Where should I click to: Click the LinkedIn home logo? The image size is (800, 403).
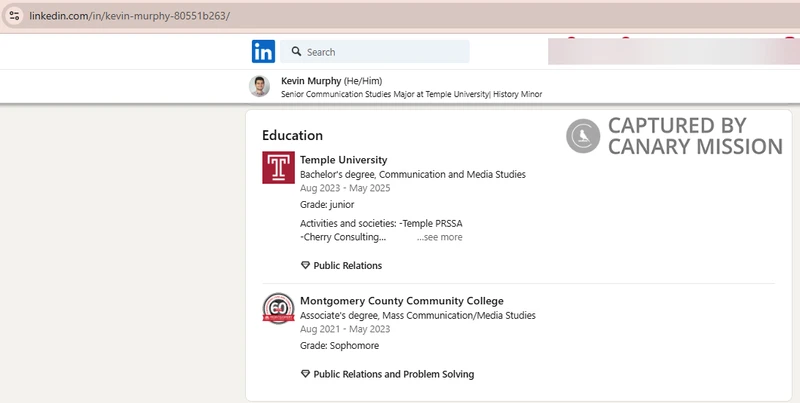pyautogui.click(x=263, y=52)
